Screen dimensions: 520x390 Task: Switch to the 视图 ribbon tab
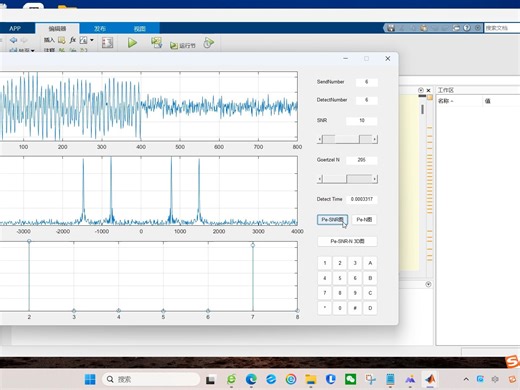point(140,28)
